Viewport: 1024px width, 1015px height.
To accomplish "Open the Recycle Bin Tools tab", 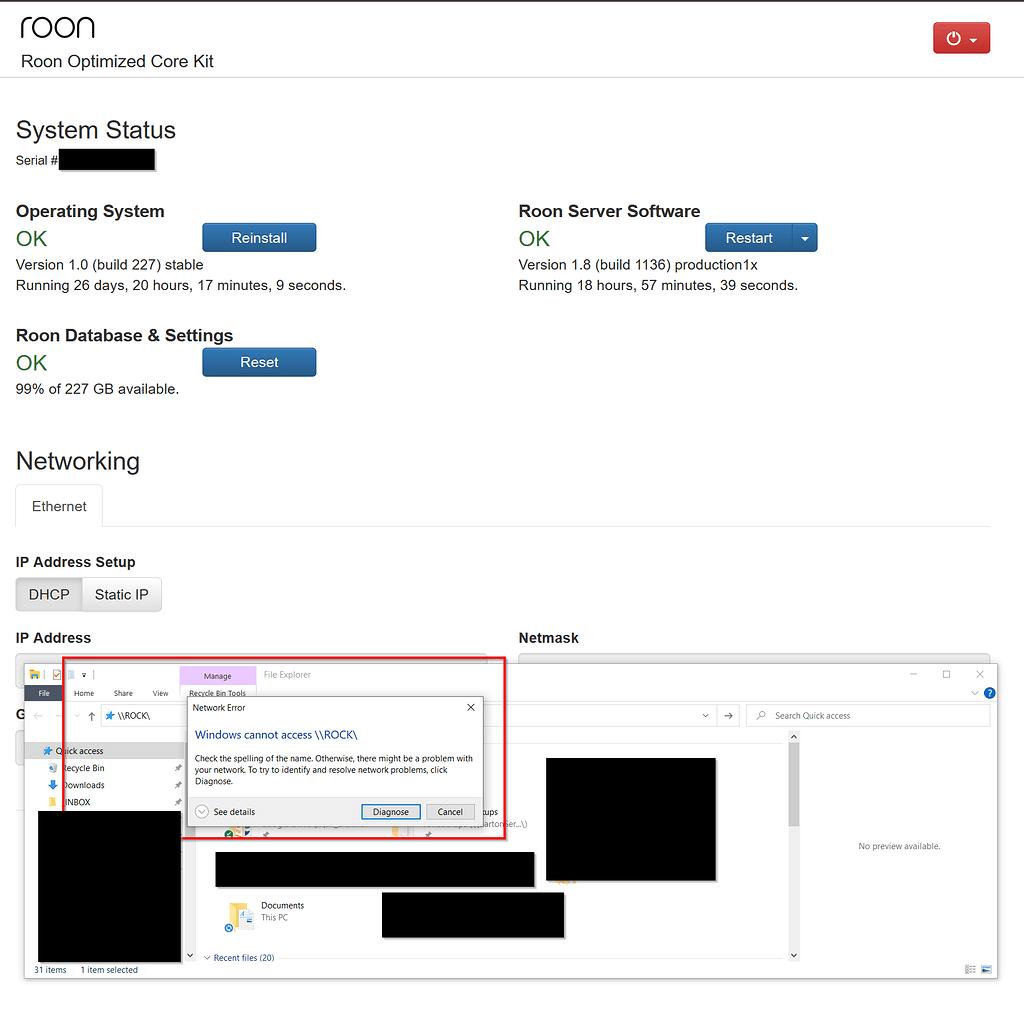I will (x=217, y=693).
